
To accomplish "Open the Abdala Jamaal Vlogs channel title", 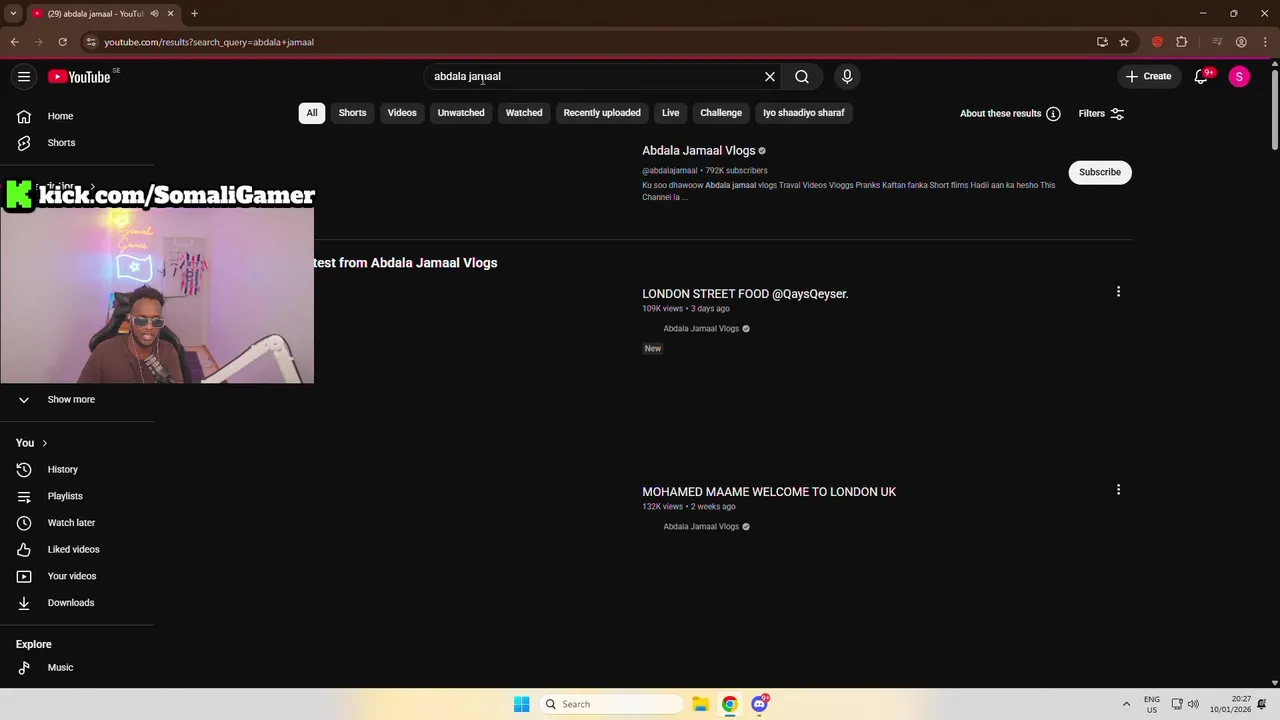I will (698, 151).
